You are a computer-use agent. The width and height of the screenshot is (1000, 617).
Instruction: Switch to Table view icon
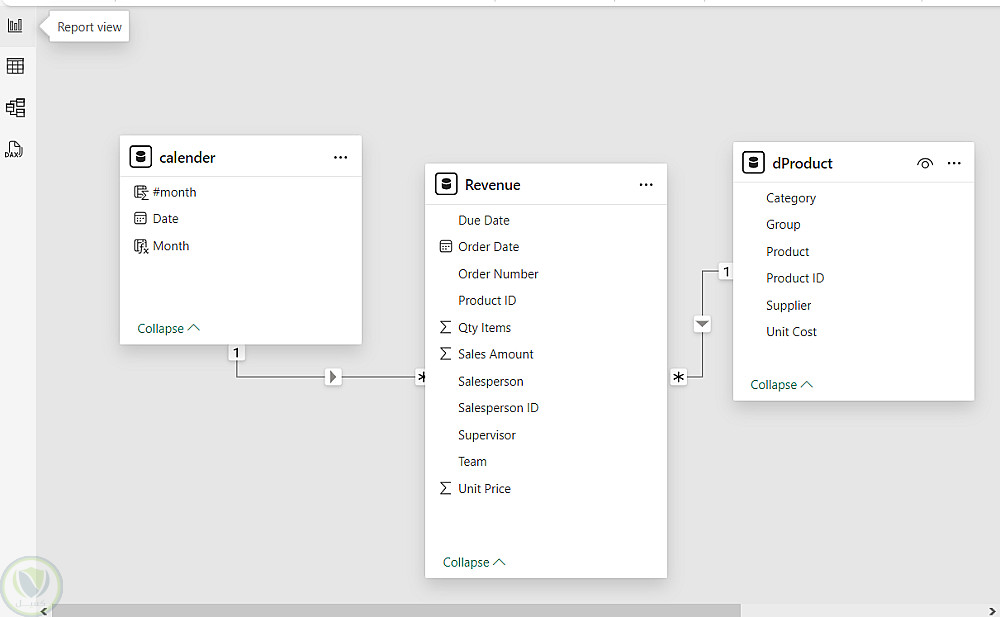pyautogui.click(x=15, y=66)
